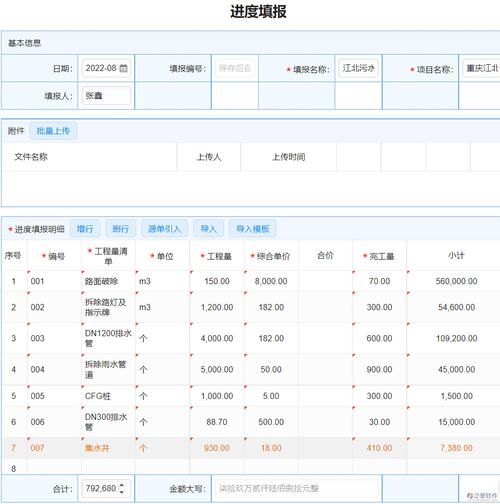500x504 pixels.
Task: Click code cell 007
Action: tap(54, 448)
